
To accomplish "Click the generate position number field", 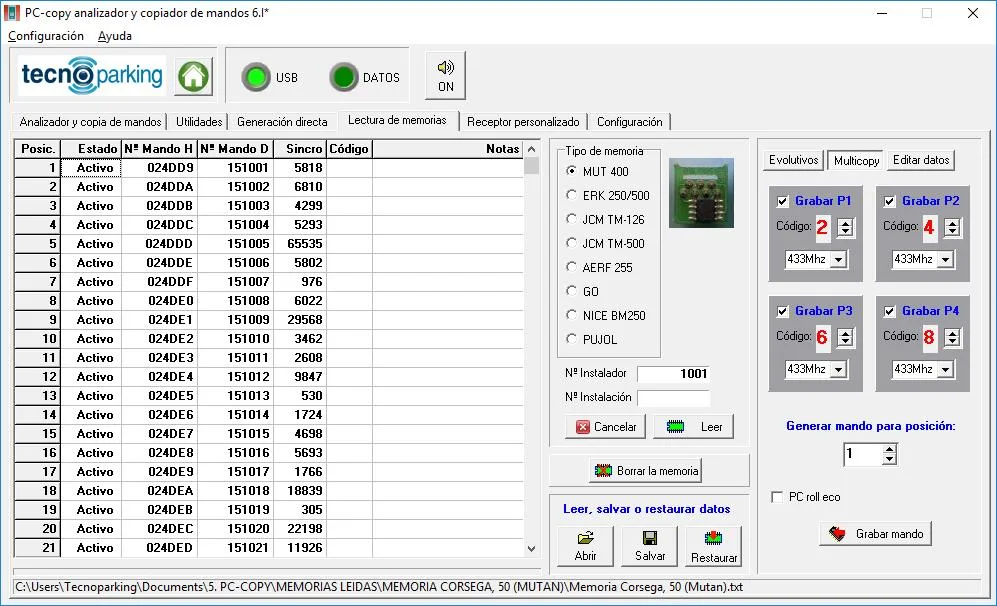I will pyautogui.click(x=863, y=454).
